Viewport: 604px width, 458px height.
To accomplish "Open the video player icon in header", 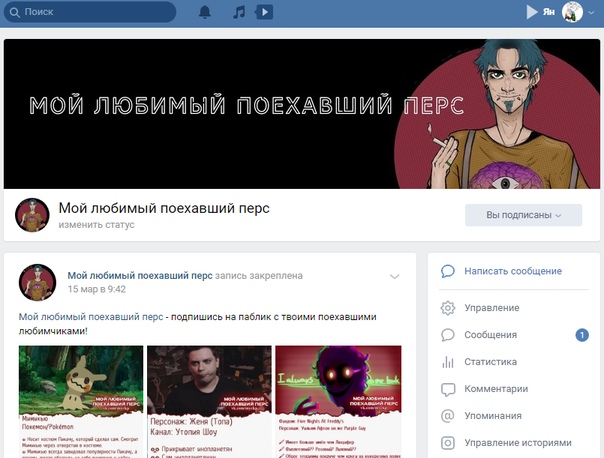I will click(264, 12).
